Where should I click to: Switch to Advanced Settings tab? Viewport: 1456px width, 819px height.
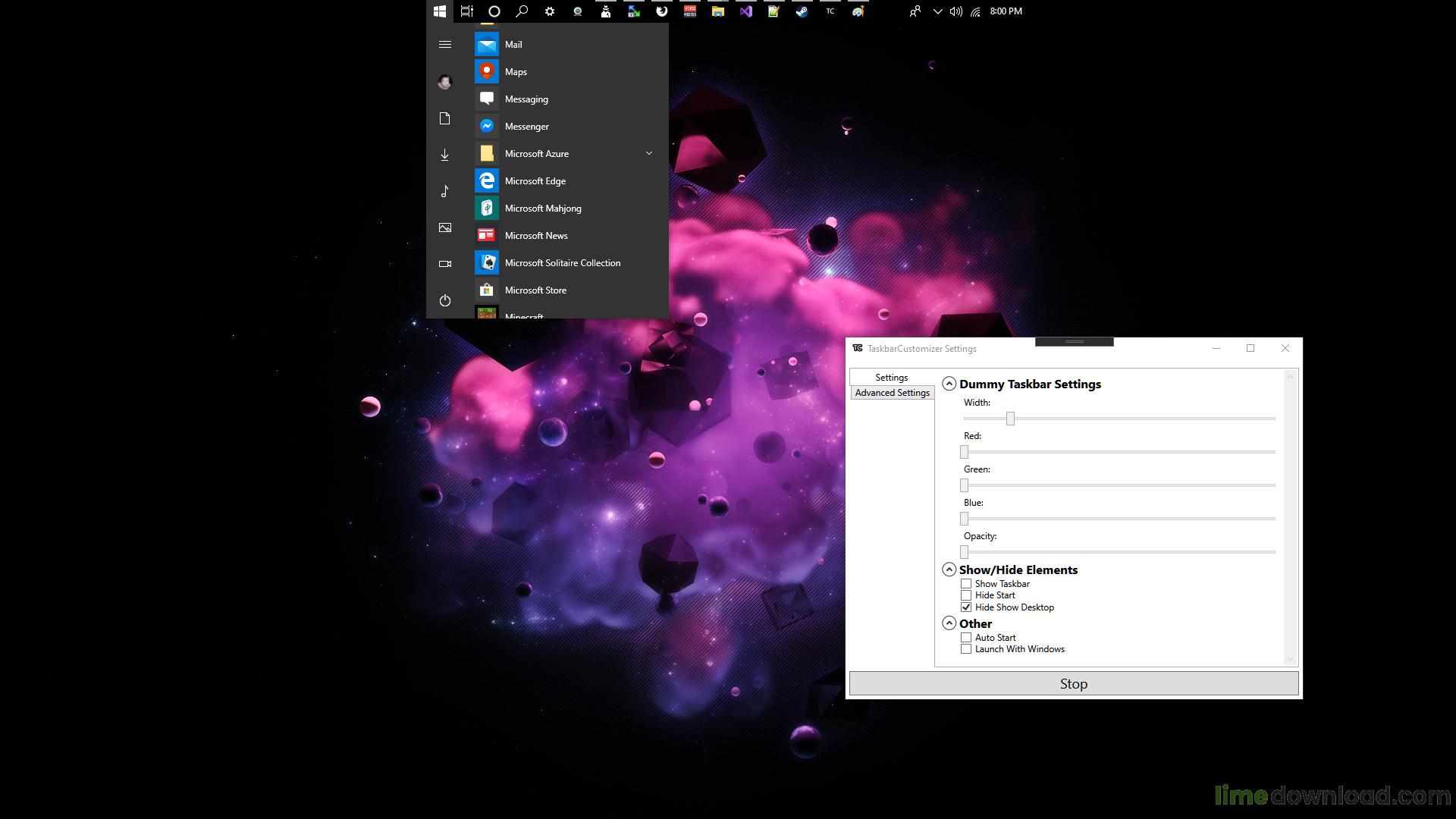pyautogui.click(x=892, y=393)
